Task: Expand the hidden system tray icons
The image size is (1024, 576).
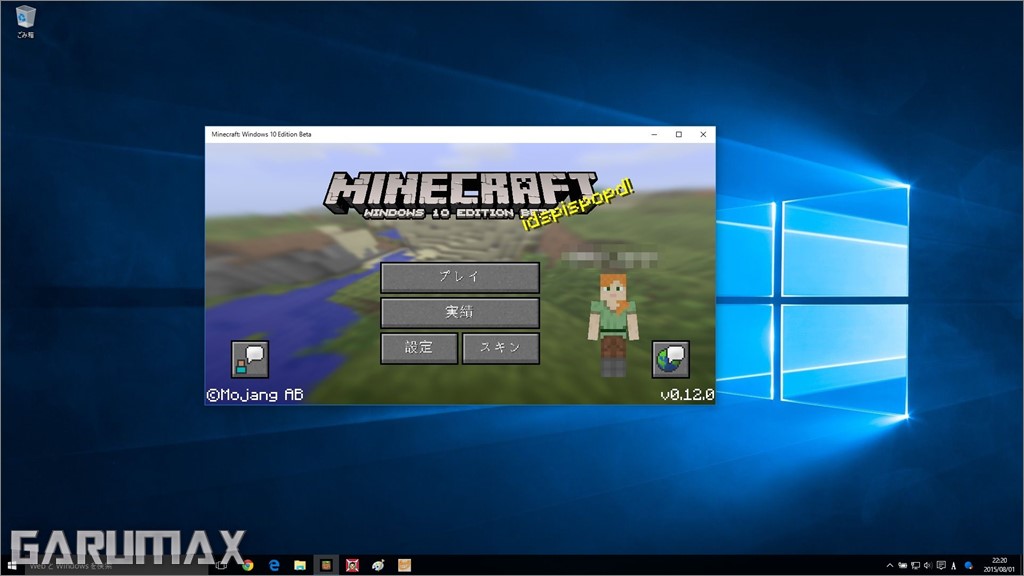Action: pyautogui.click(x=890, y=565)
